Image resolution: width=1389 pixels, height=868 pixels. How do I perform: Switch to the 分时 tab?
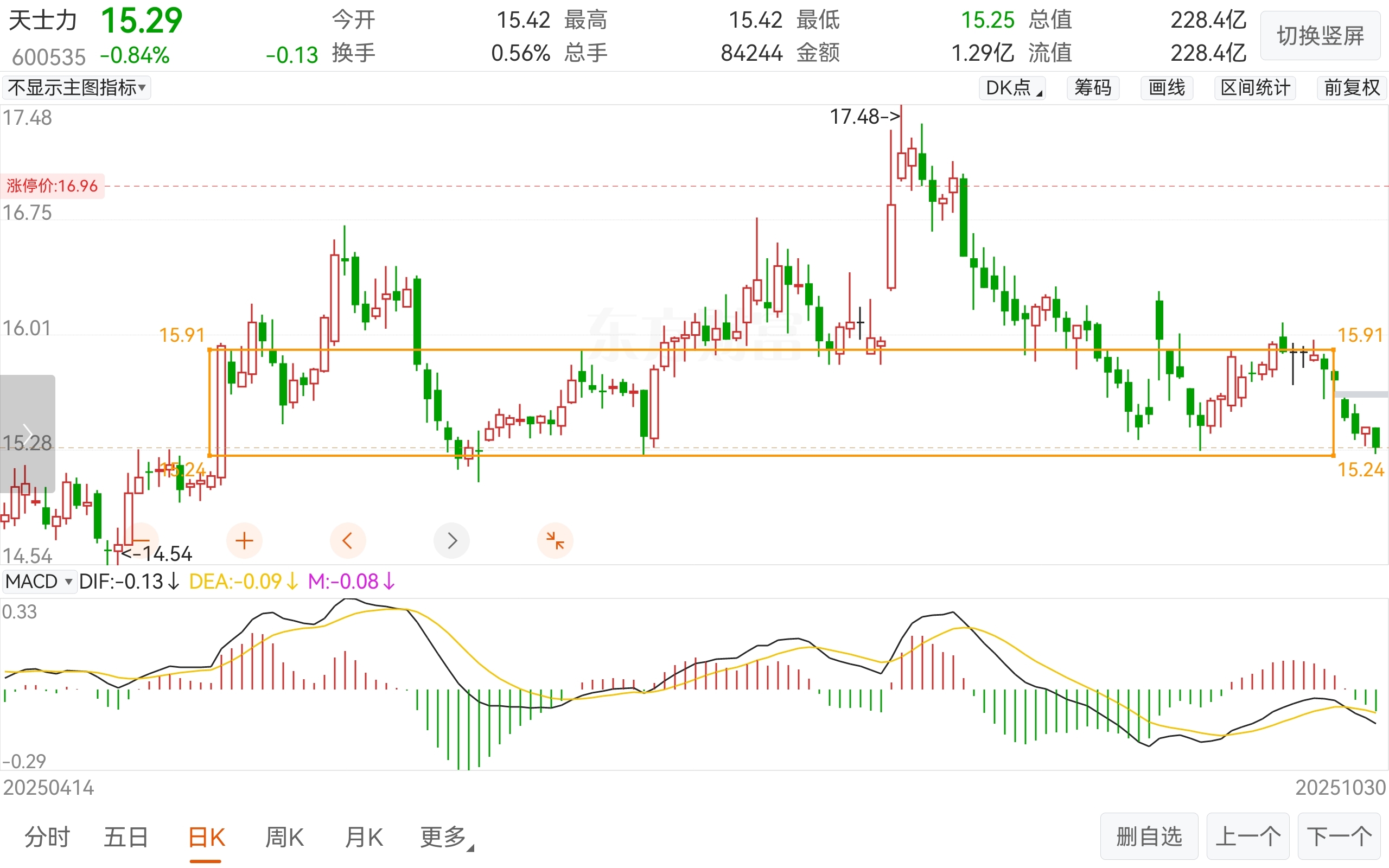click(x=47, y=837)
